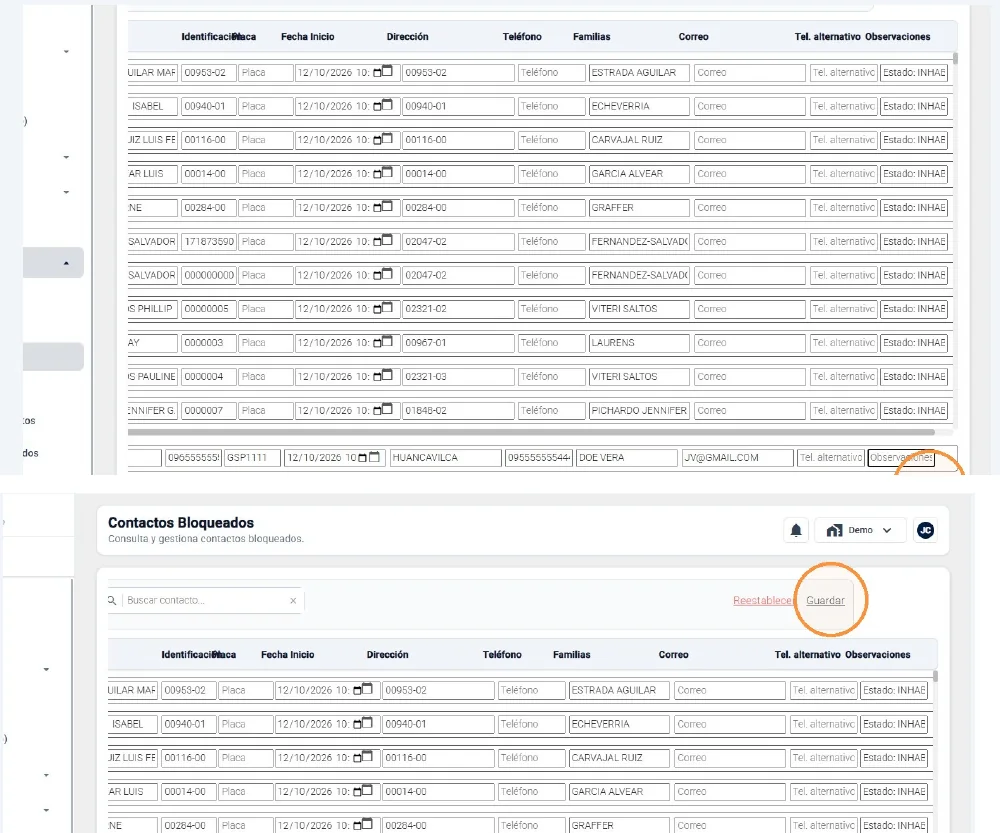Click the Observaciones field in the DOE VERA row
Image resolution: width=1000 pixels, height=833 pixels.
coord(901,457)
